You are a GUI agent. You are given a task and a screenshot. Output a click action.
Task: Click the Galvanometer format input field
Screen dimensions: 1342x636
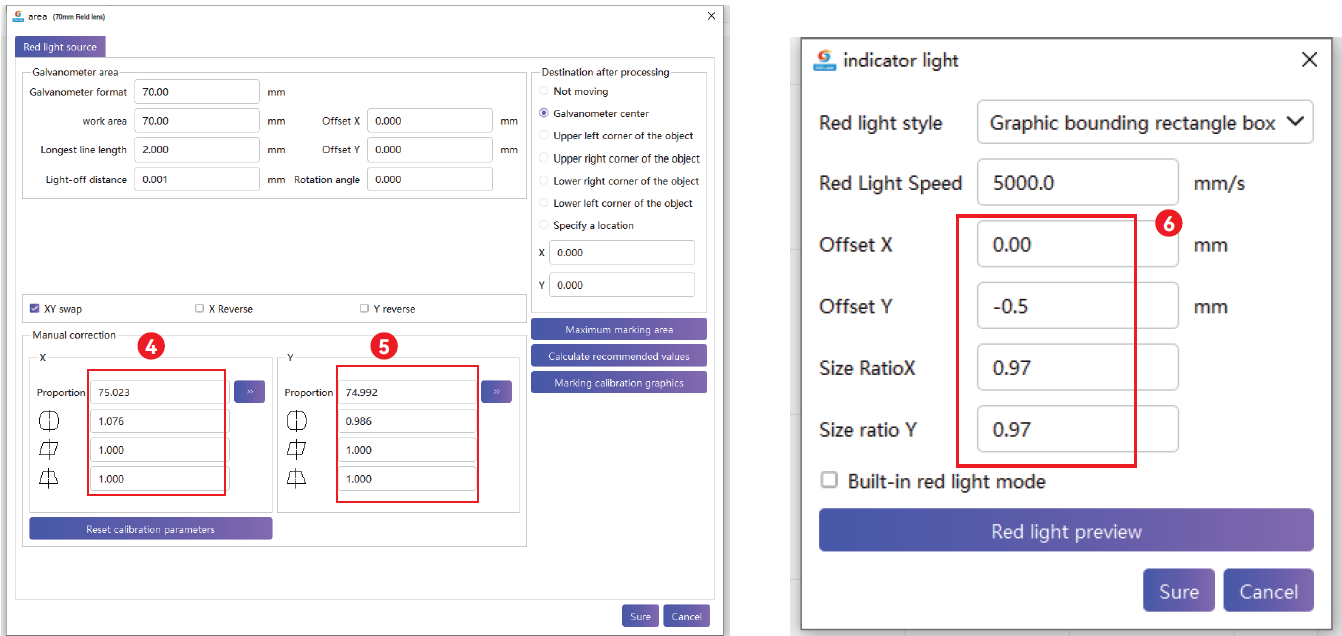pyautogui.click(x=196, y=92)
